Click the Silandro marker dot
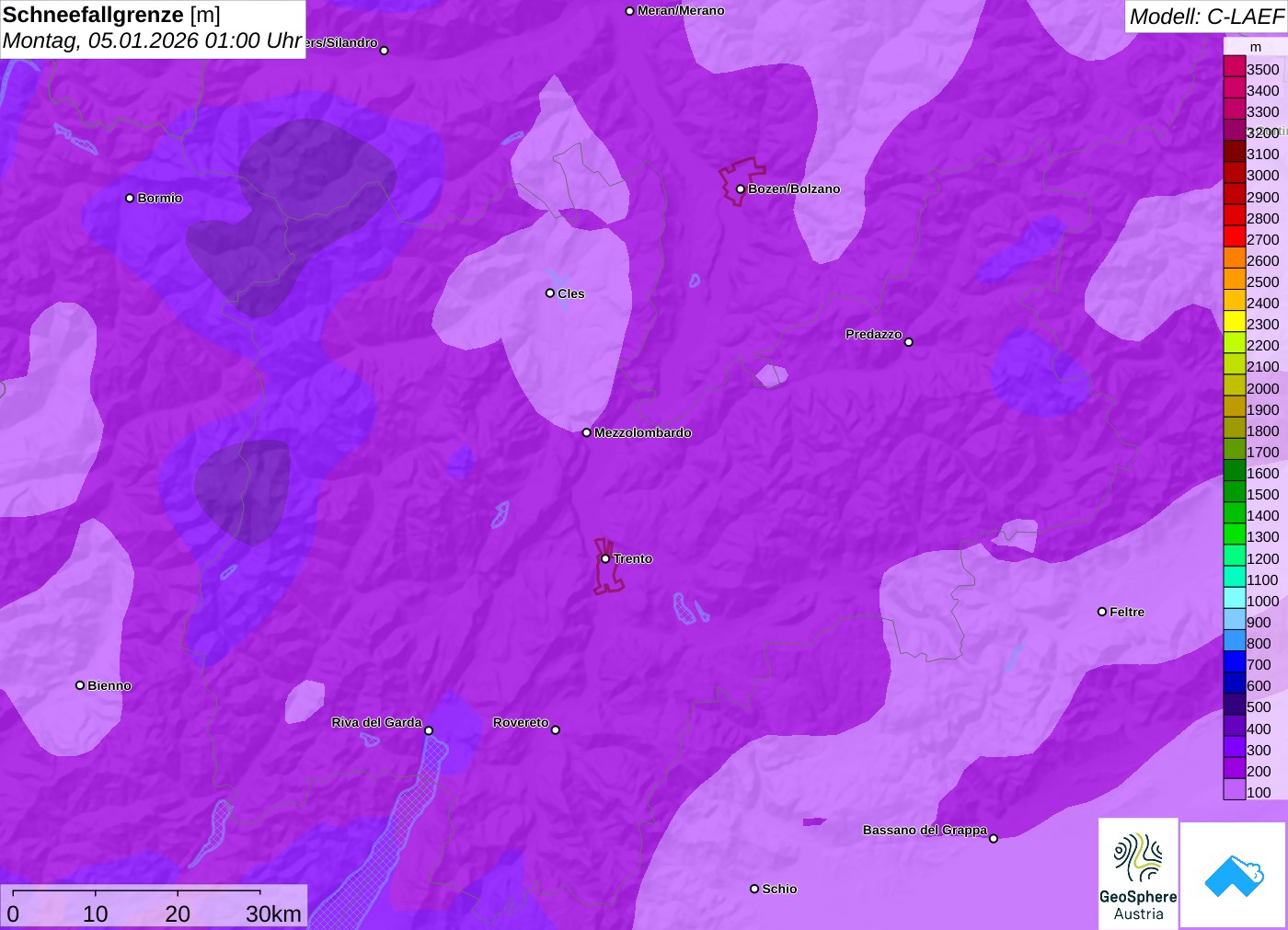The image size is (1288, 930). [385, 51]
